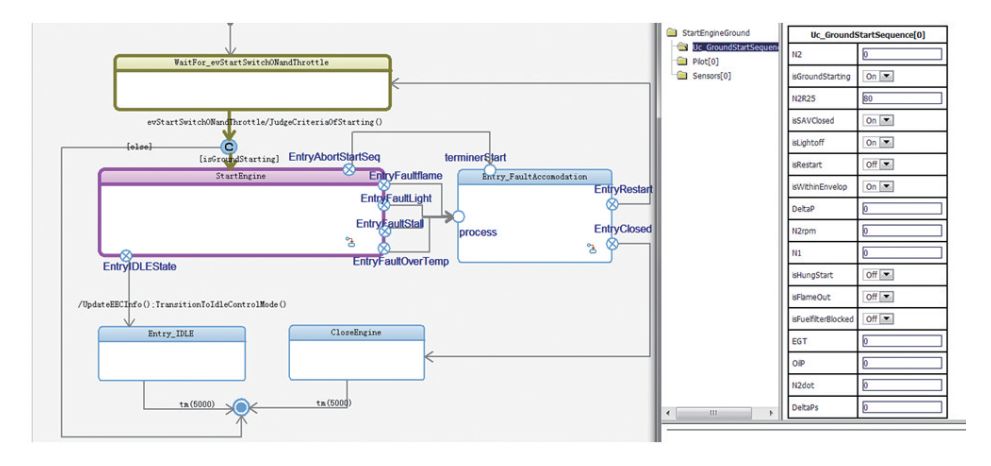Click the tree panel horizontal scrollbar thumb

pyautogui.click(x=714, y=412)
